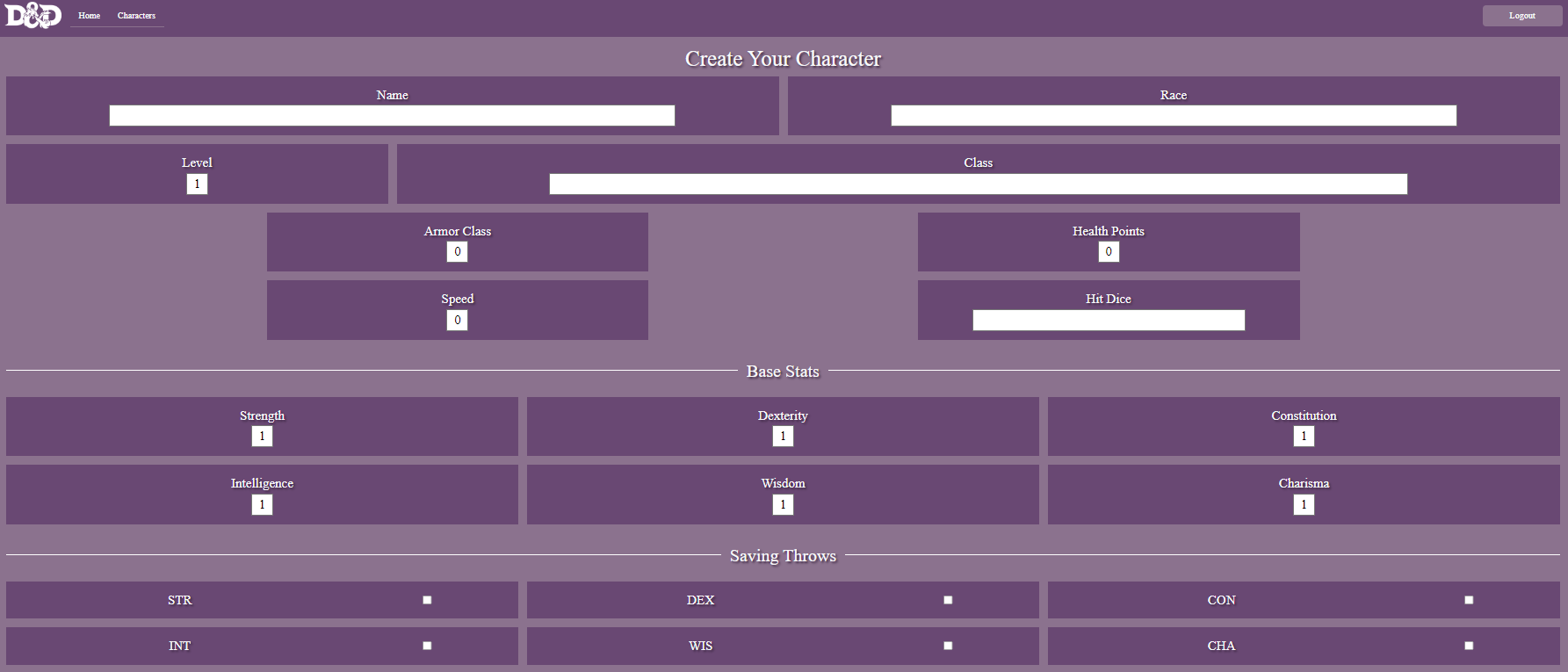The image size is (1568, 672).
Task: Focus the Speed number field
Action: point(457,320)
